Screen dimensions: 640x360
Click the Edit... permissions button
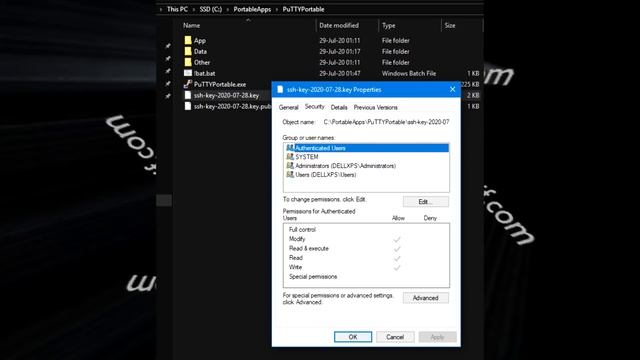point(426,202)
